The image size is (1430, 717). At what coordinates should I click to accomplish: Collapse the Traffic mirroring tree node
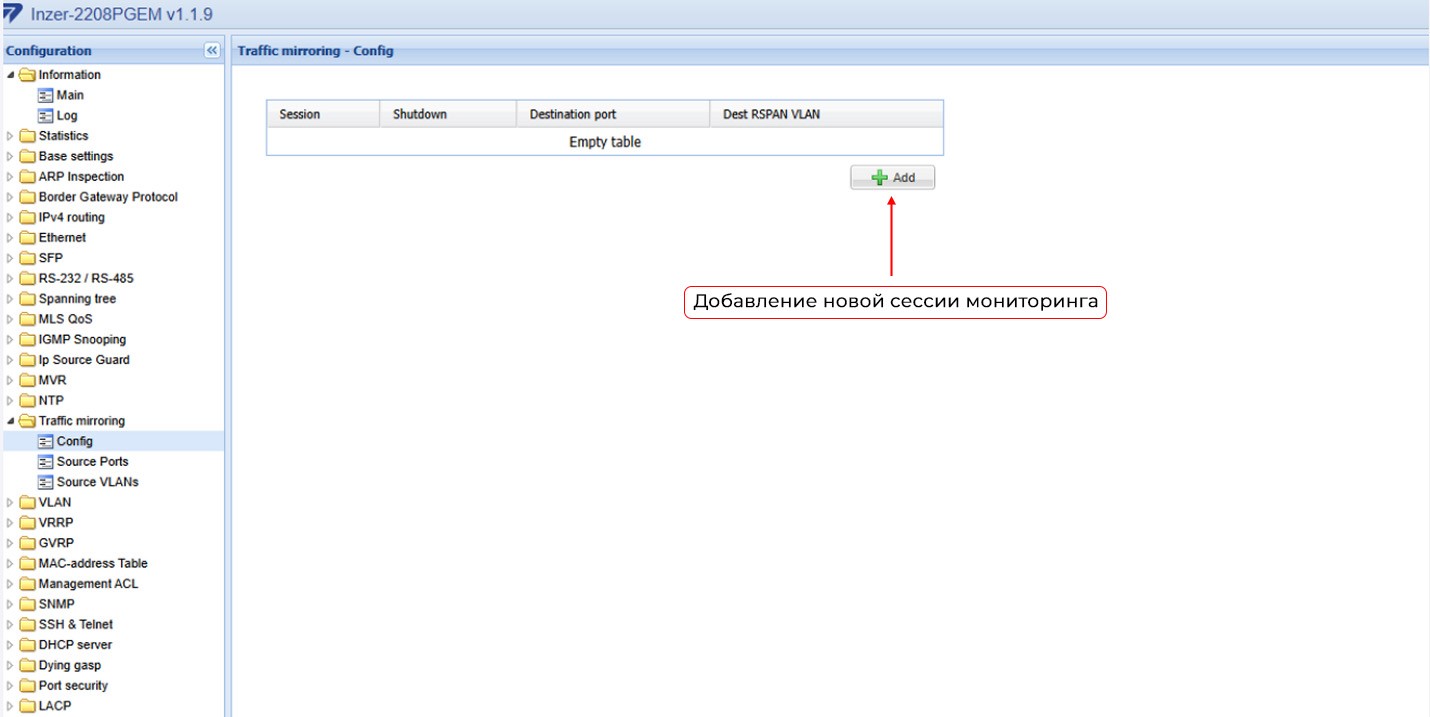tap(10, 421)
